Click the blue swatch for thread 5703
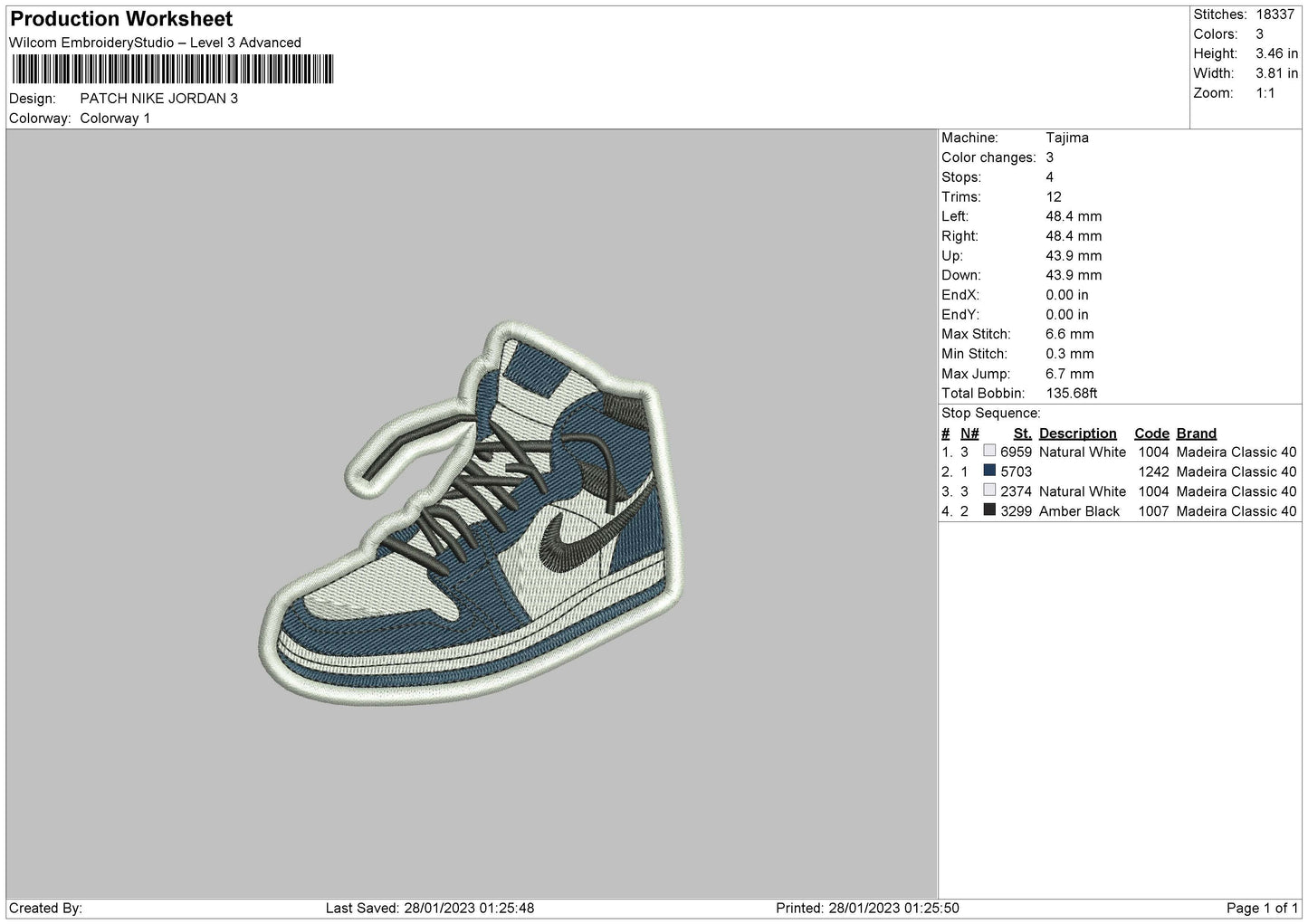 [x=989, y=472]
